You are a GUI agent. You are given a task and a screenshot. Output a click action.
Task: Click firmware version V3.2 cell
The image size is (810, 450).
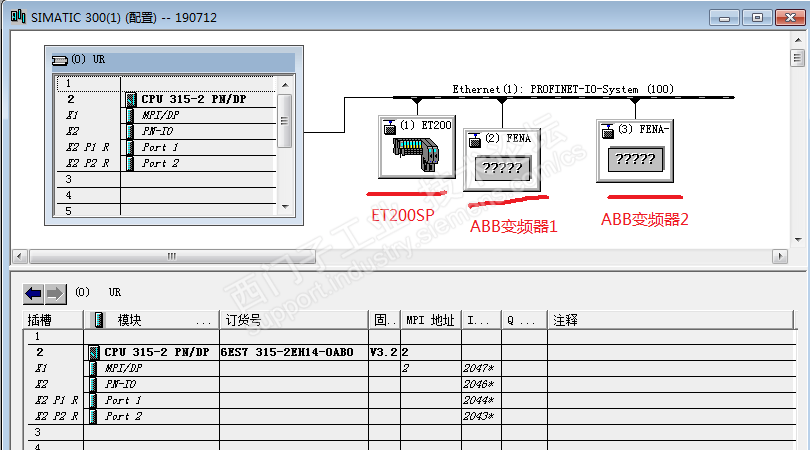(384, 352)
